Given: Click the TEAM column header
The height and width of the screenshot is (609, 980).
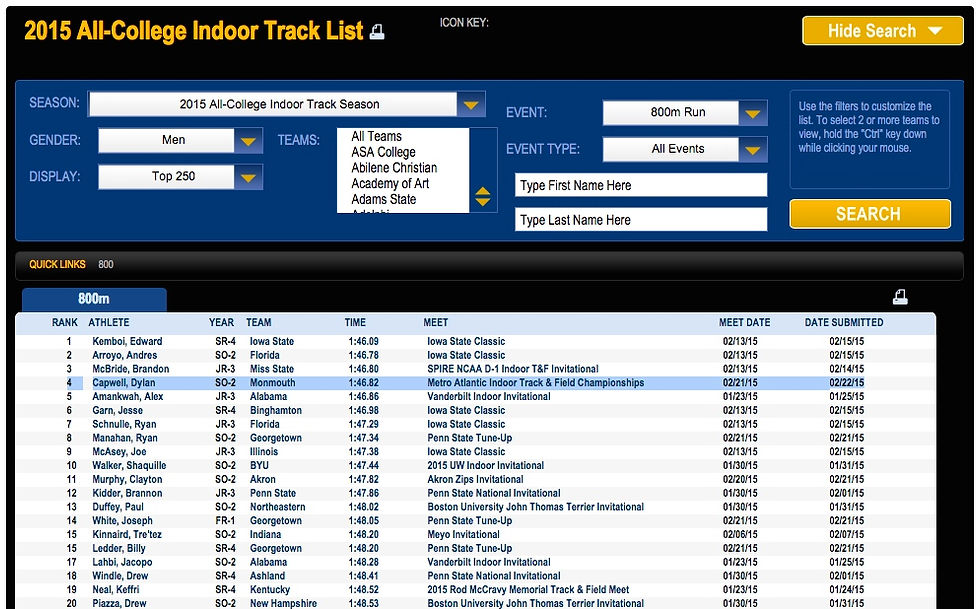Looking at the screenshot, I should [258, 323].
